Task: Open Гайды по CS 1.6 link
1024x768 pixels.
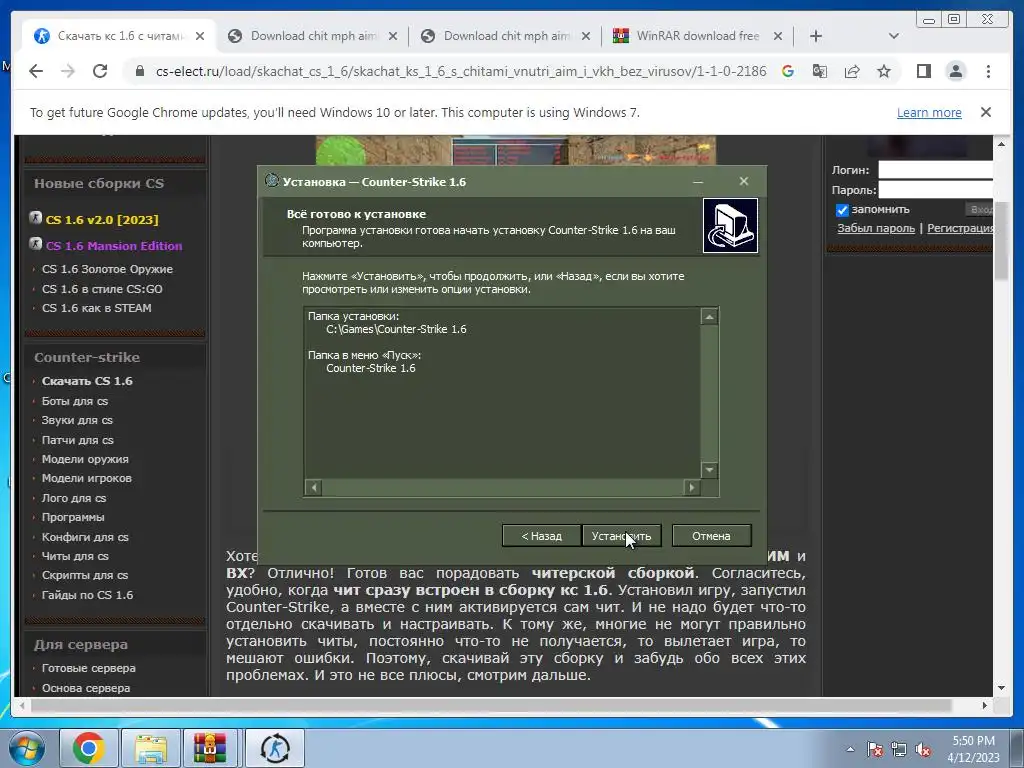Action: [88, 595]
